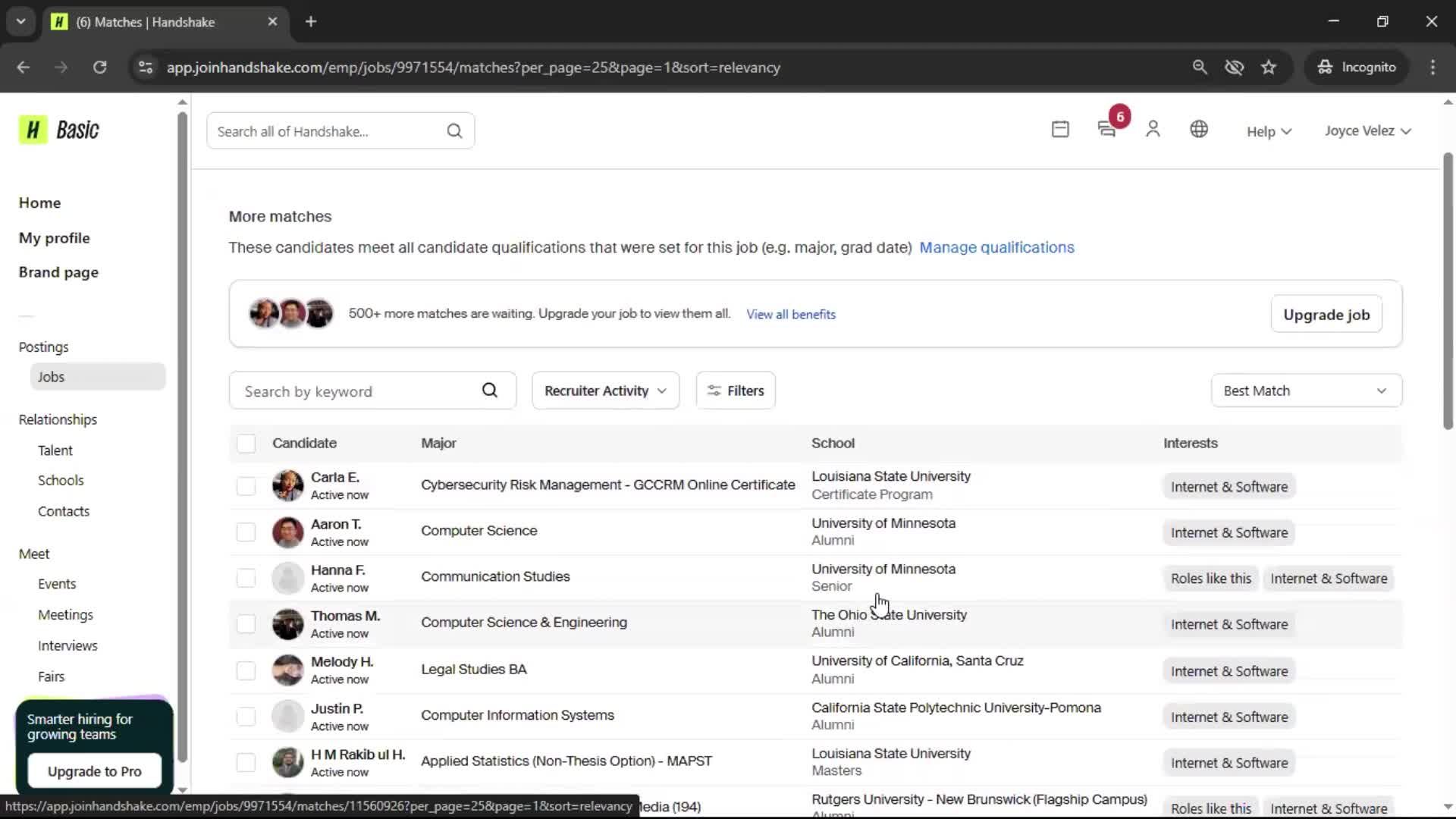Click the browser address bar URL

(473, 67)
